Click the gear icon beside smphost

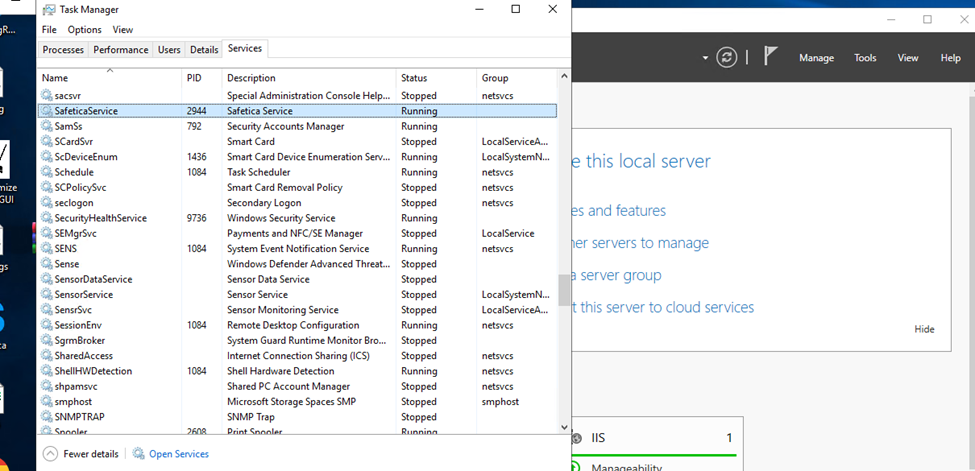tap(47, 401)
